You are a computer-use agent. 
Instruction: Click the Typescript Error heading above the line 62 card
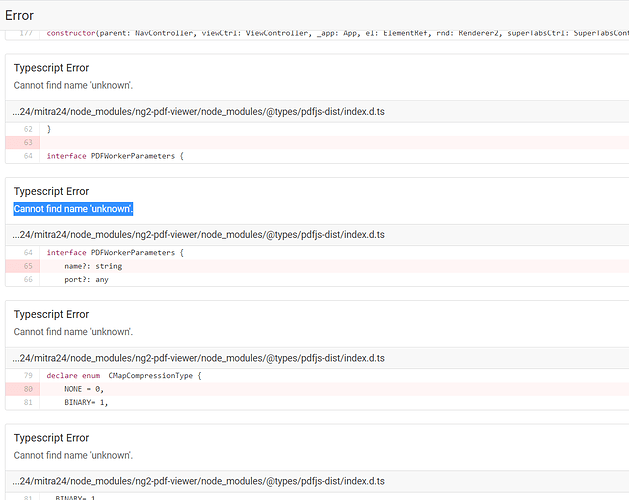51,68
